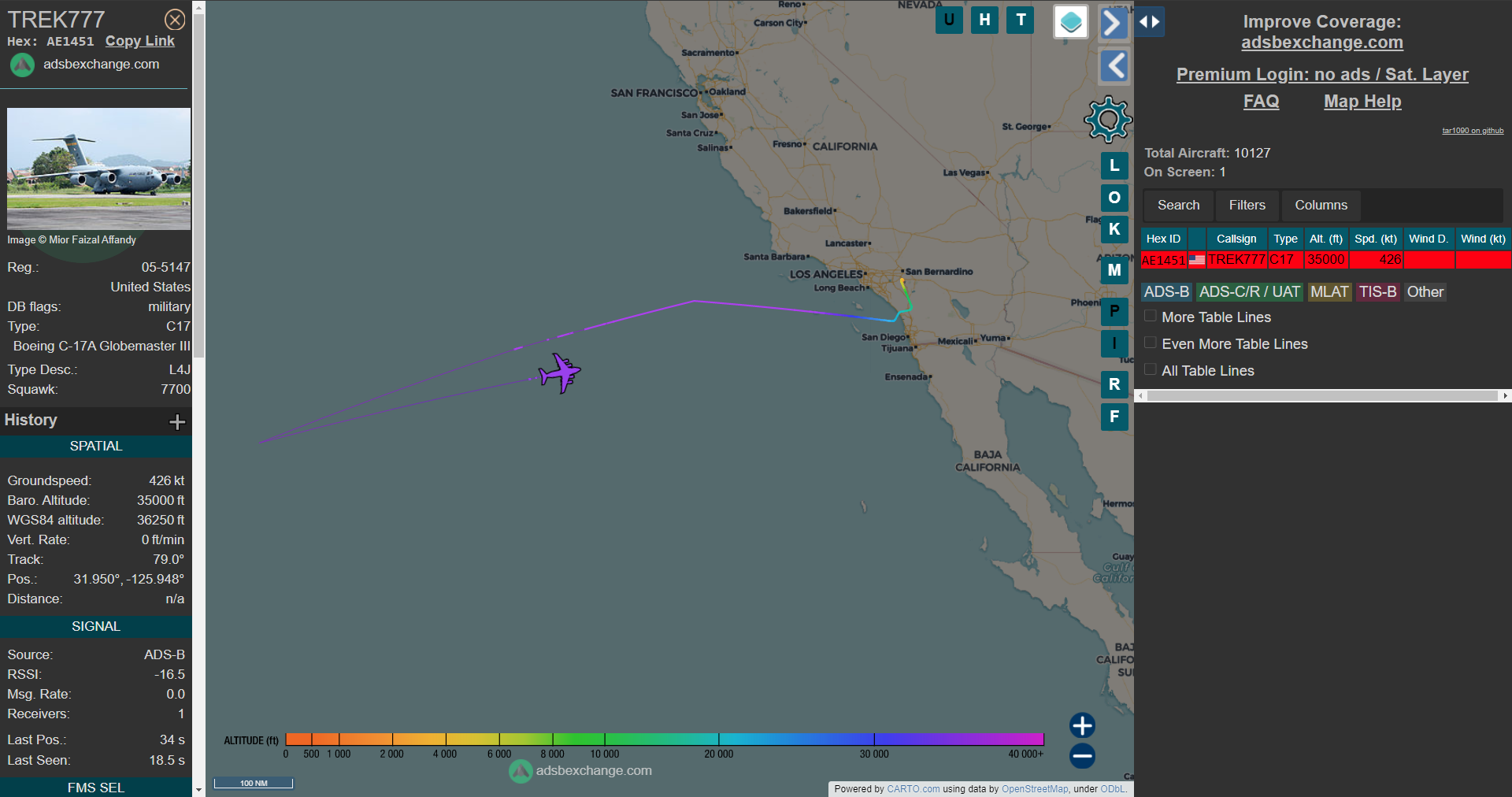1512x797 pixels.
Task: Open the Filters tab
Action: (x=1247, y=206)
